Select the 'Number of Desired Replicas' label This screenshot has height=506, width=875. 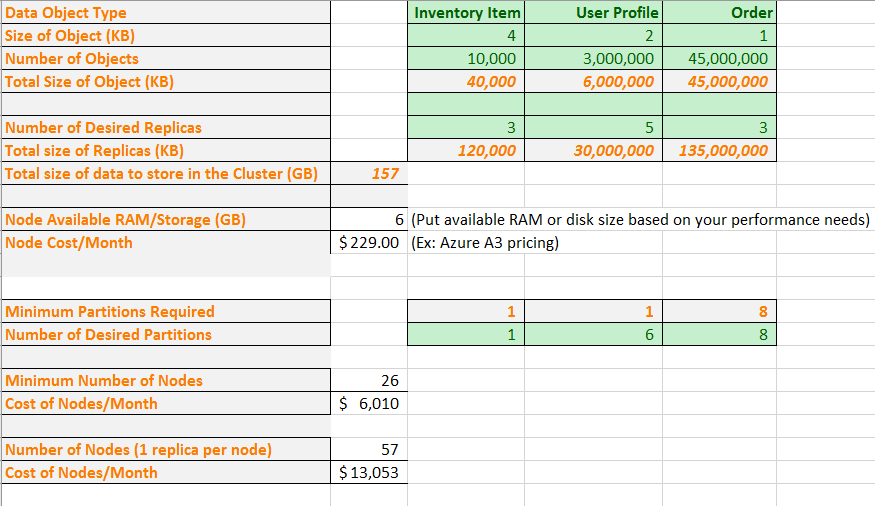coord(166,127)
